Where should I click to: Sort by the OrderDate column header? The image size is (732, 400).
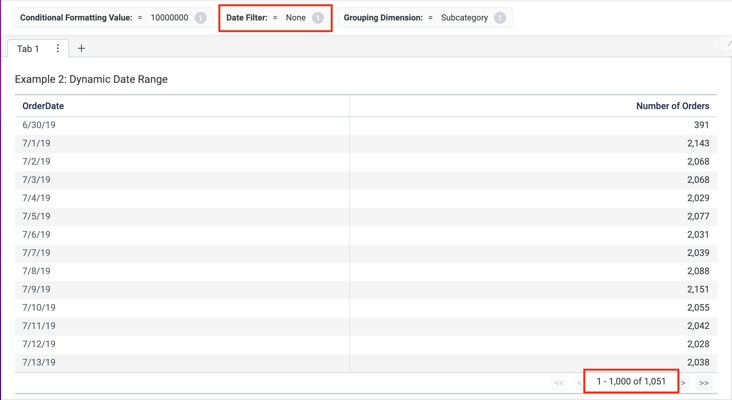[43, 106]
